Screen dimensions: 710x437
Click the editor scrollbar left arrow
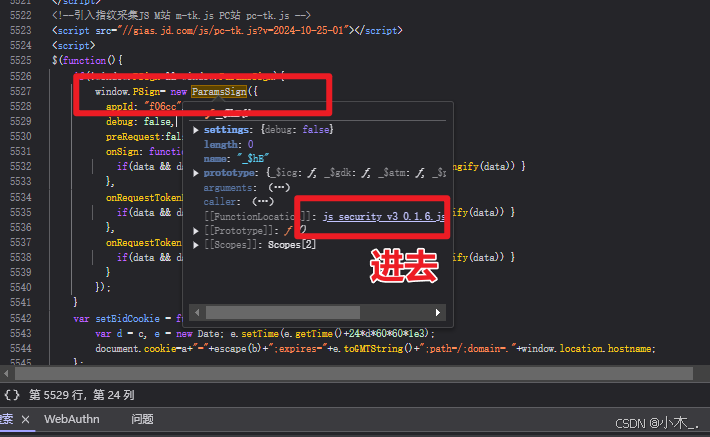tap(6, 374)
